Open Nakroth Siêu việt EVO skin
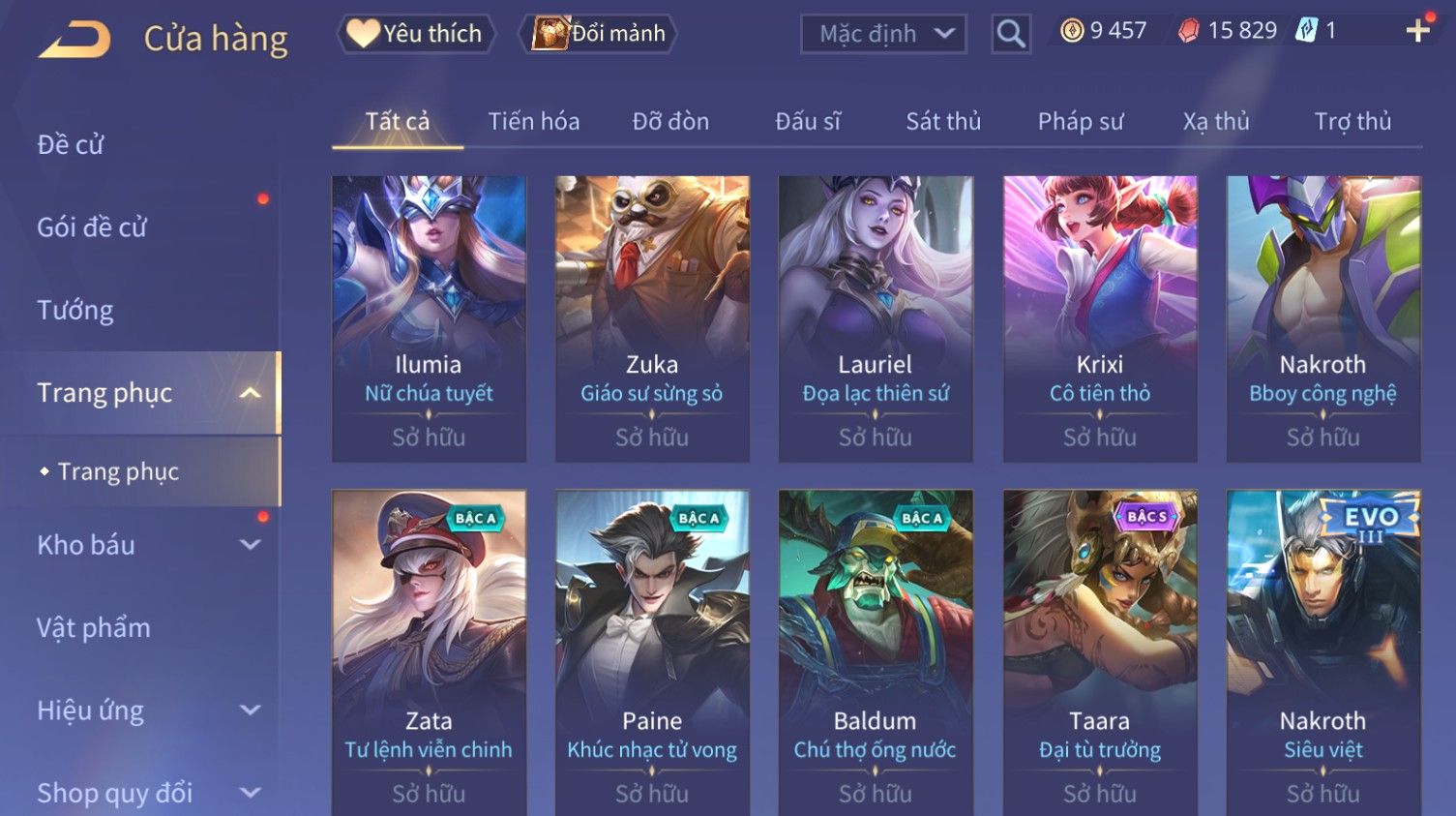Image resolution: width=1456 pixels, height=816 pixels. coord(1323,652)
